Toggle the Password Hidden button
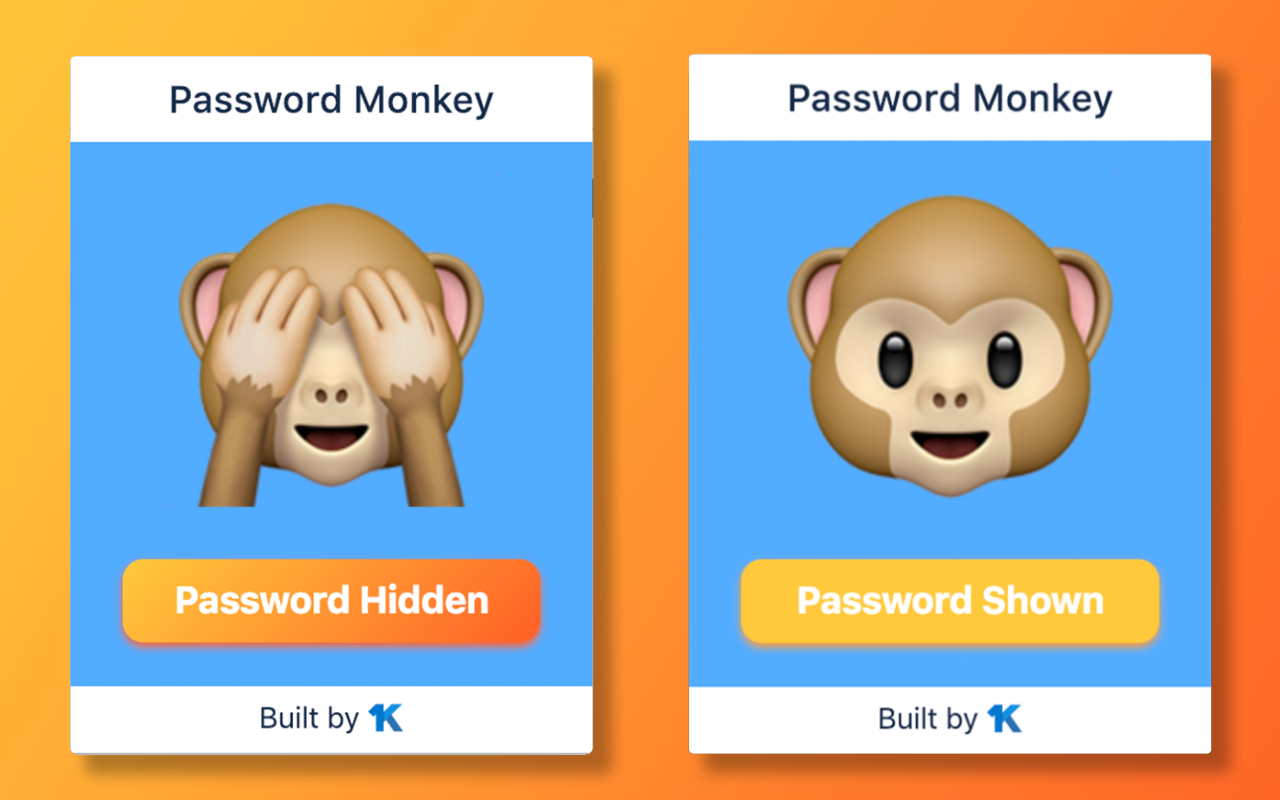 pos(331,600)
